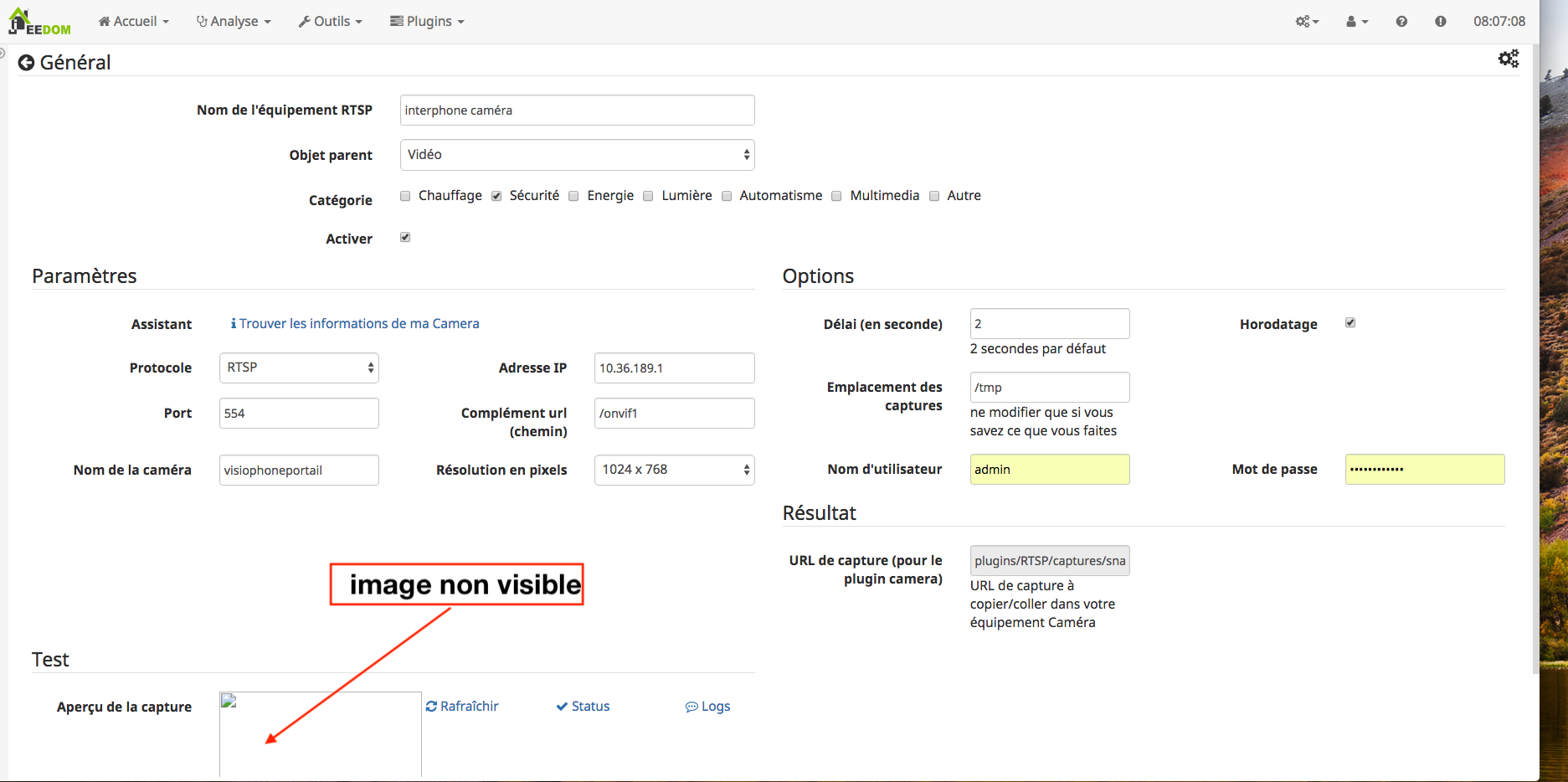Click the Mot de passe field
Image resolution: width=1568 pixels, height=782 pixels.
click(x=1425, y=470)
